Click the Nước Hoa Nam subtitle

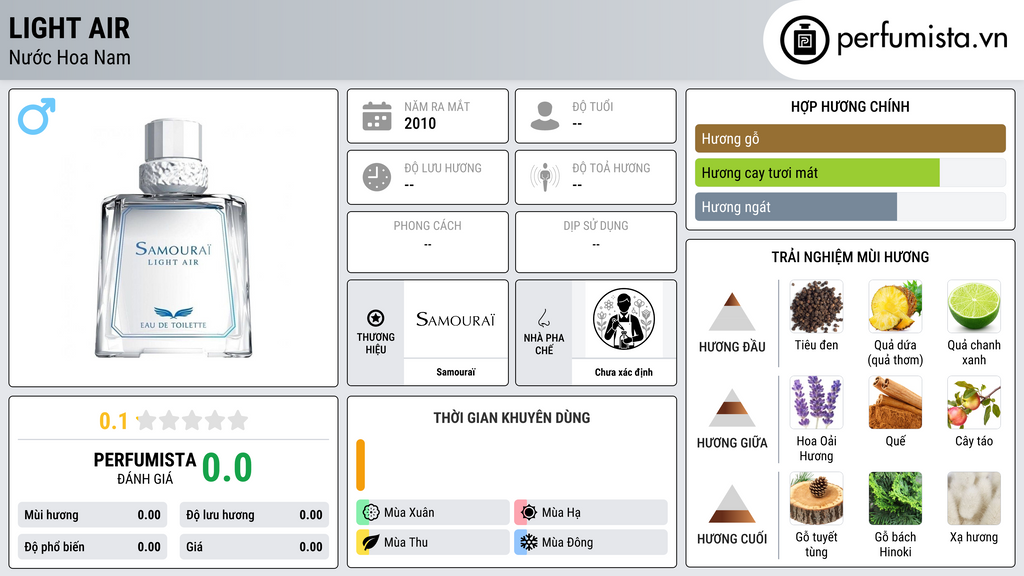tap(70, 57)
